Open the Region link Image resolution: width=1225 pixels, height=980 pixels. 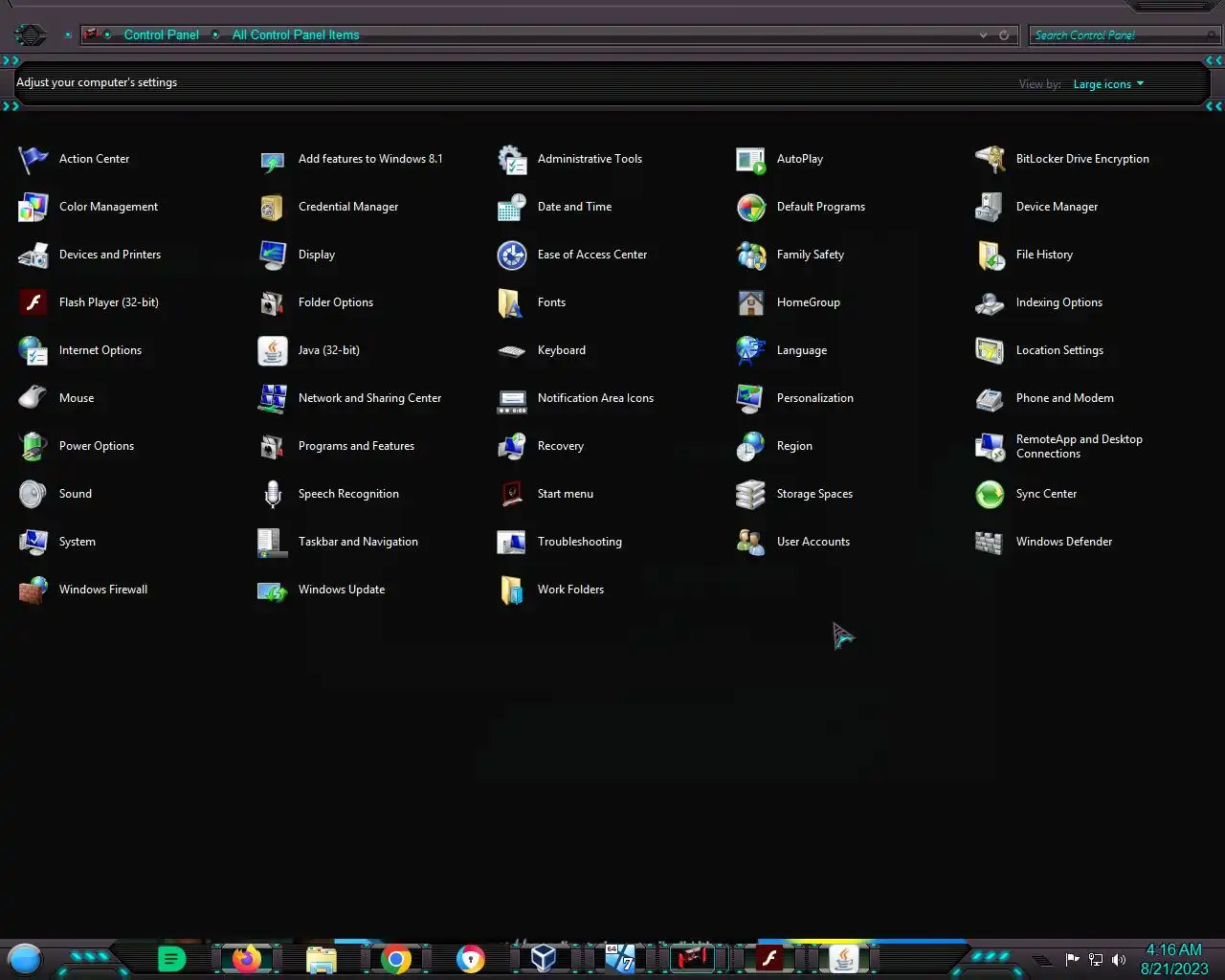794,446
